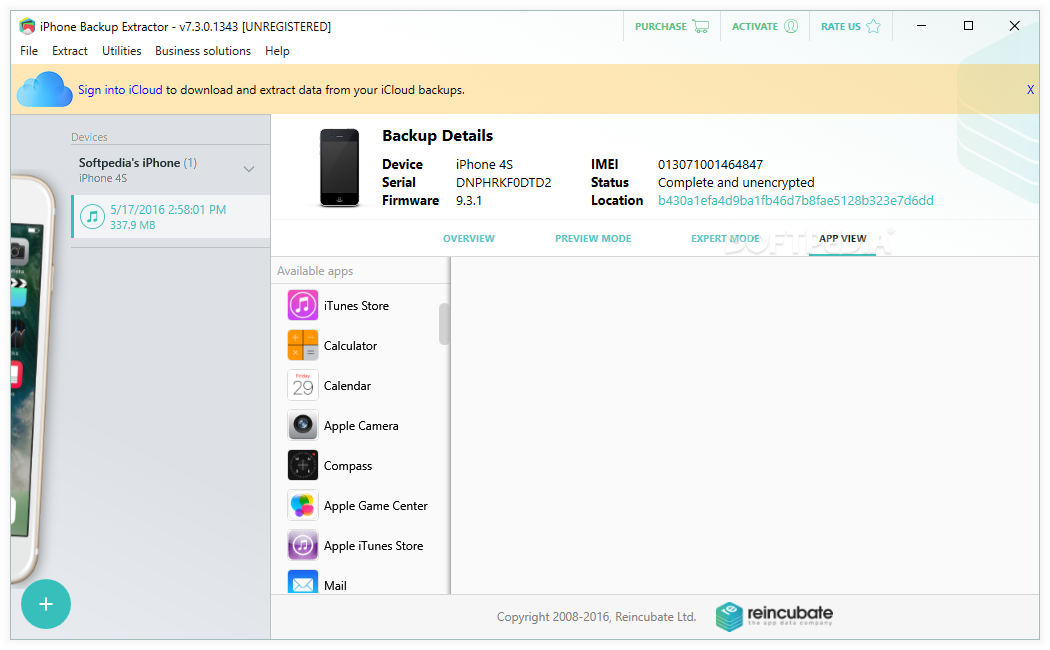Image resolution: width=1050 pixels, height=650 pixels.
Task: Click the serial DNPHRKF0DTD2 value
Action: pos(504,182)
